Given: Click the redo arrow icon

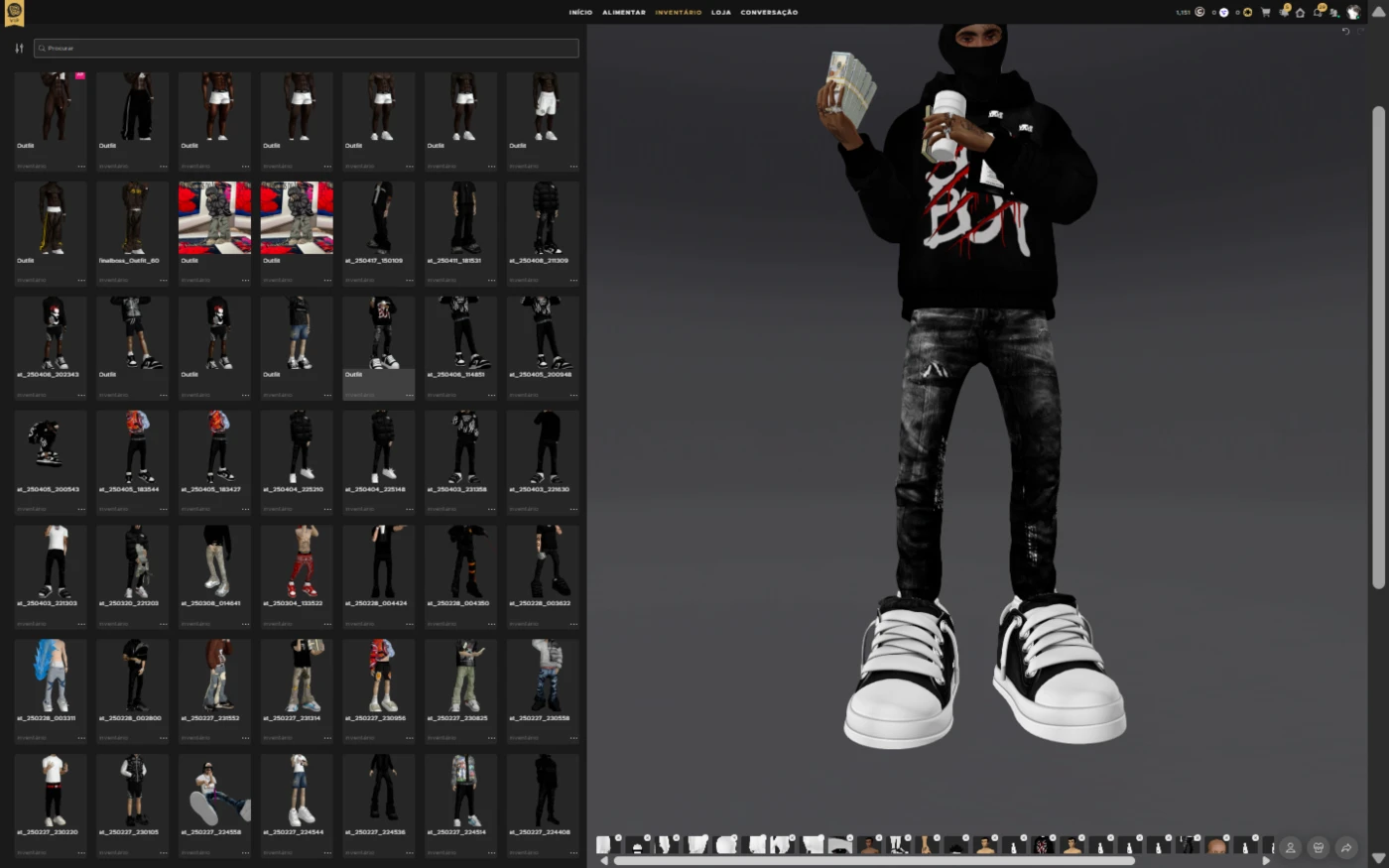Looking at the screenshot, I should point(1361,31).
